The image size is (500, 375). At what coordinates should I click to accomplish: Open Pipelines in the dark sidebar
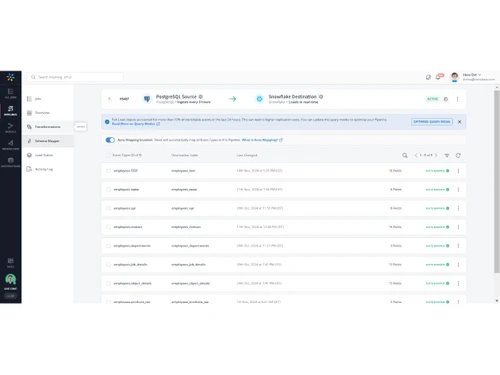[x=11, y=110]
